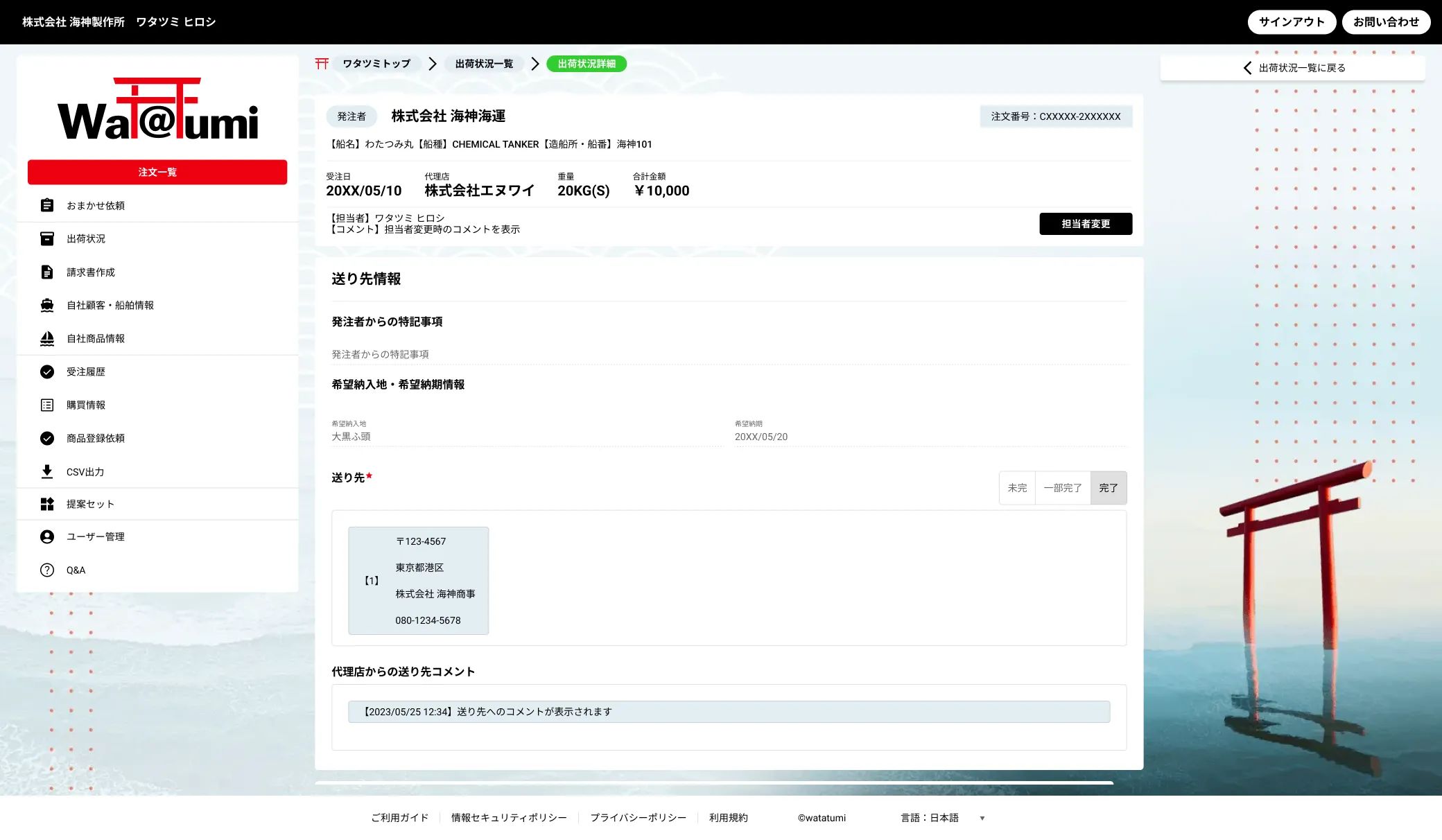
Task: Expand the Q&A help item
Action: click(x=46, y=570)
